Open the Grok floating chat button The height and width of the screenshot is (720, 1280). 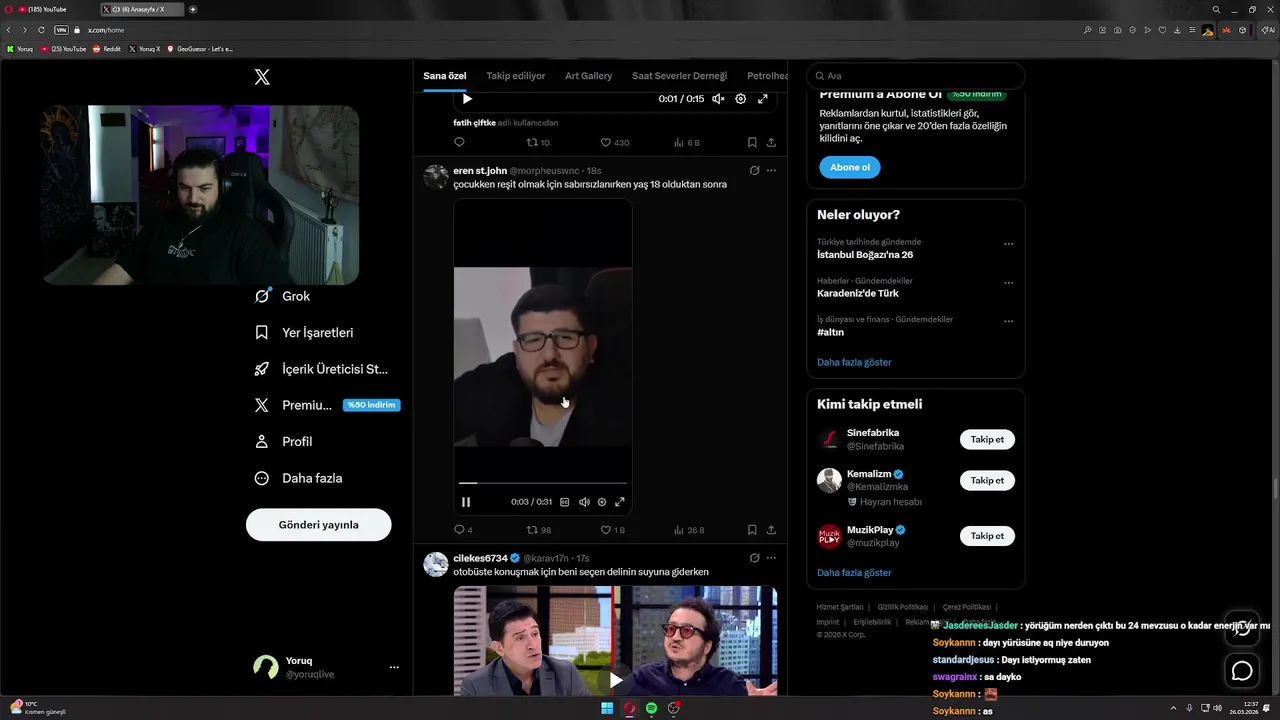[x=1242, y=628]
